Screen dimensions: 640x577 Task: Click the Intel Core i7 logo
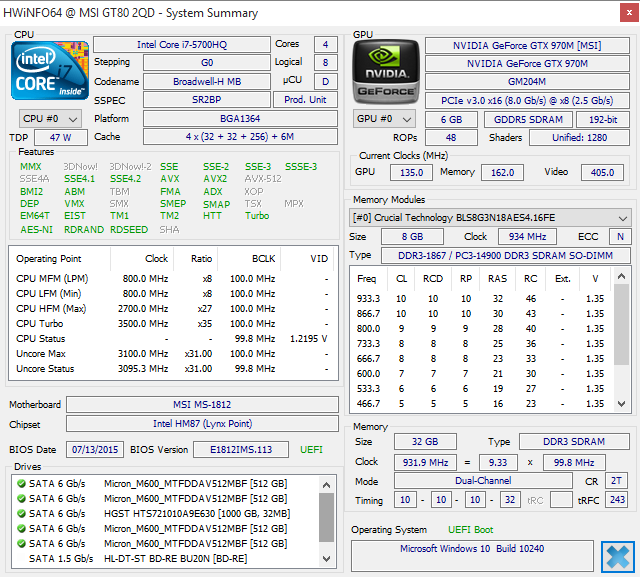pos(50,71)
